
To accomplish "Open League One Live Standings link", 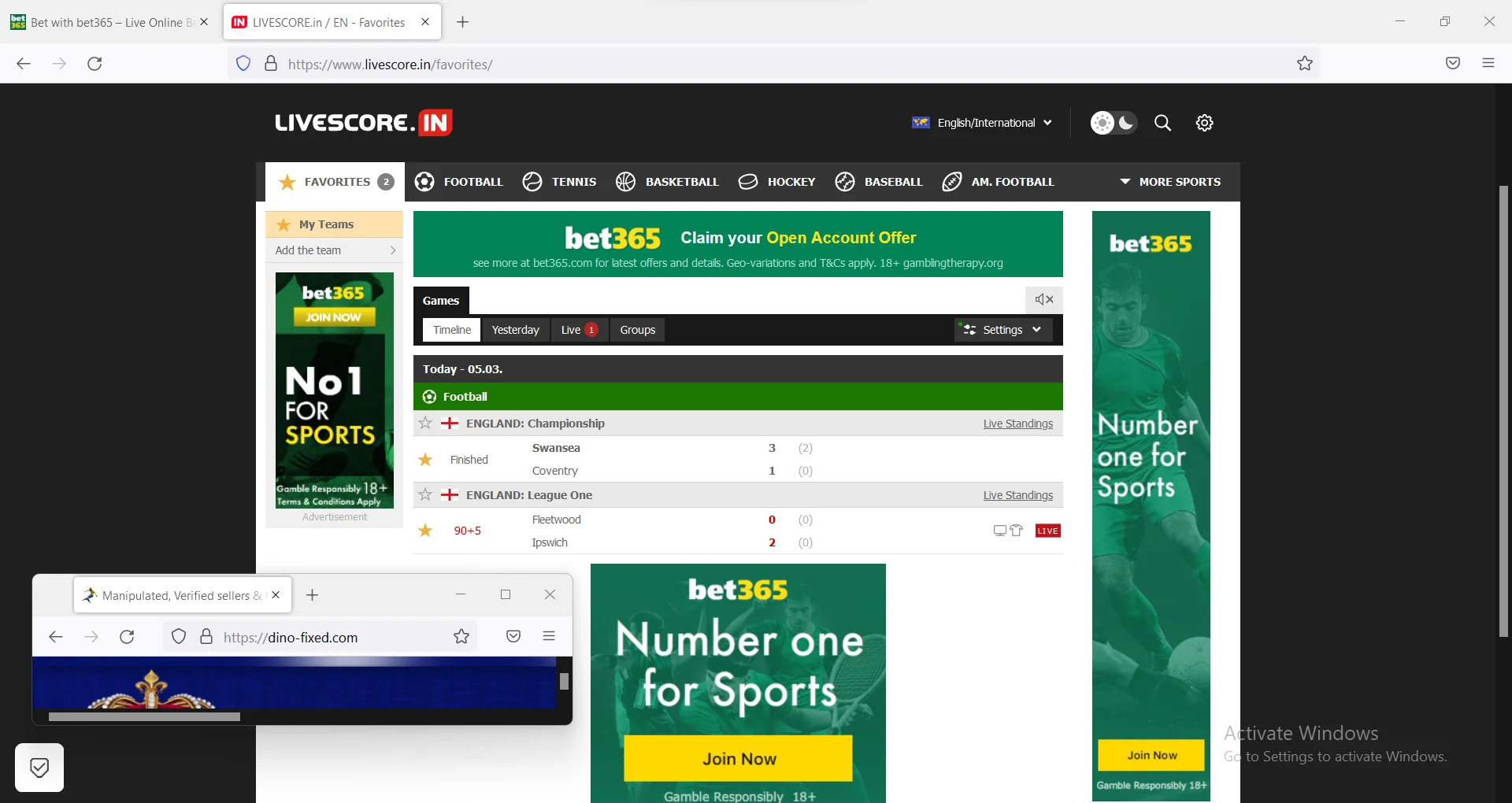I will coord(1018,495).
